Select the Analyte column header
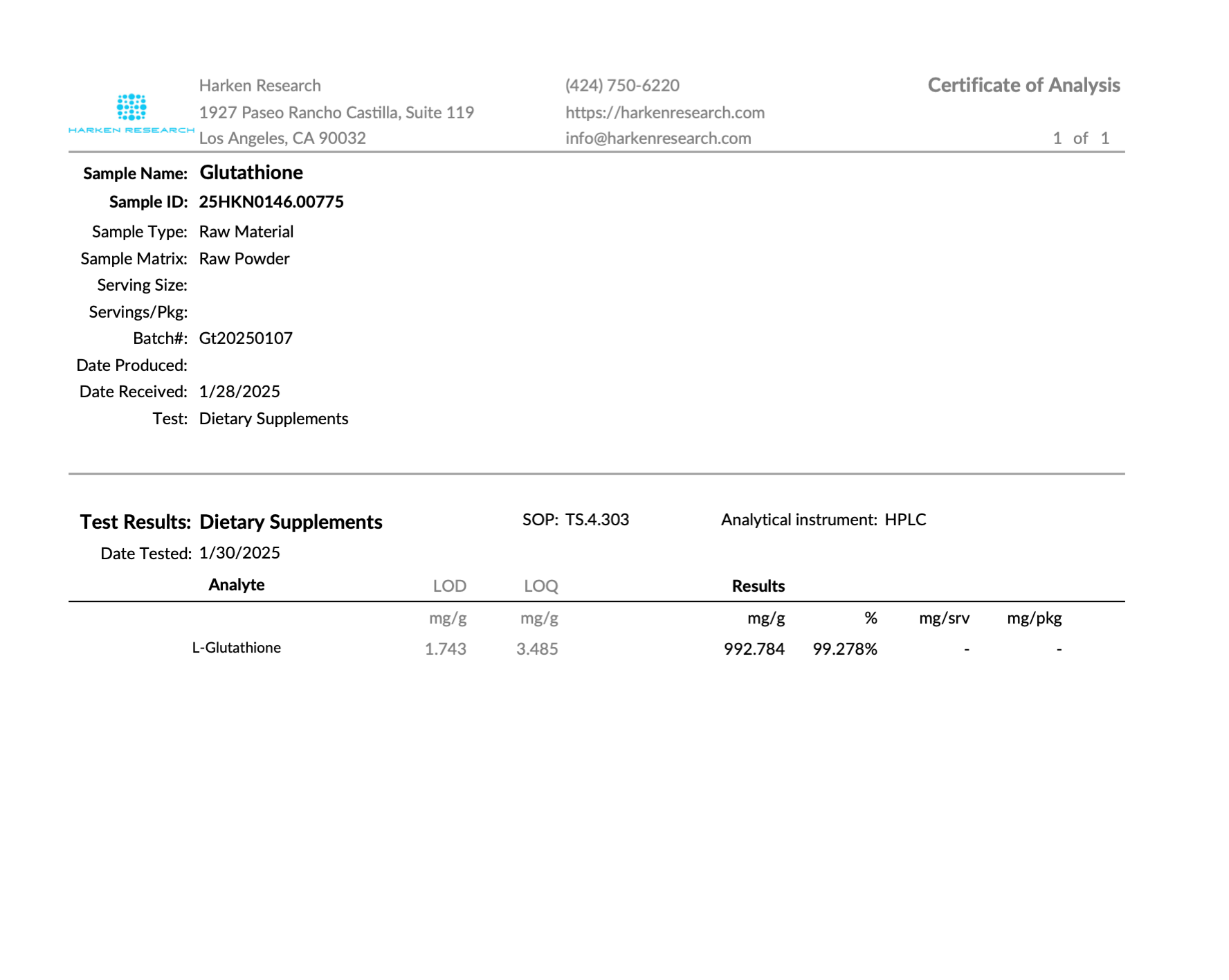The width and height of the screenshot is (1229, 980). click(237, 585)
